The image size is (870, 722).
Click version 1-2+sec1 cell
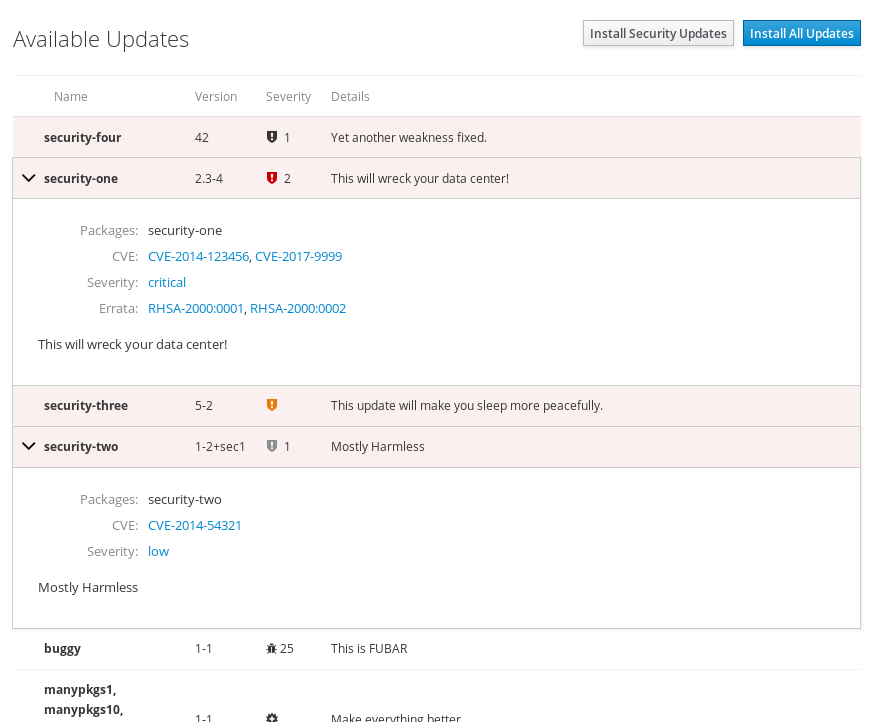pyautogui.click(x=220, y=446)
